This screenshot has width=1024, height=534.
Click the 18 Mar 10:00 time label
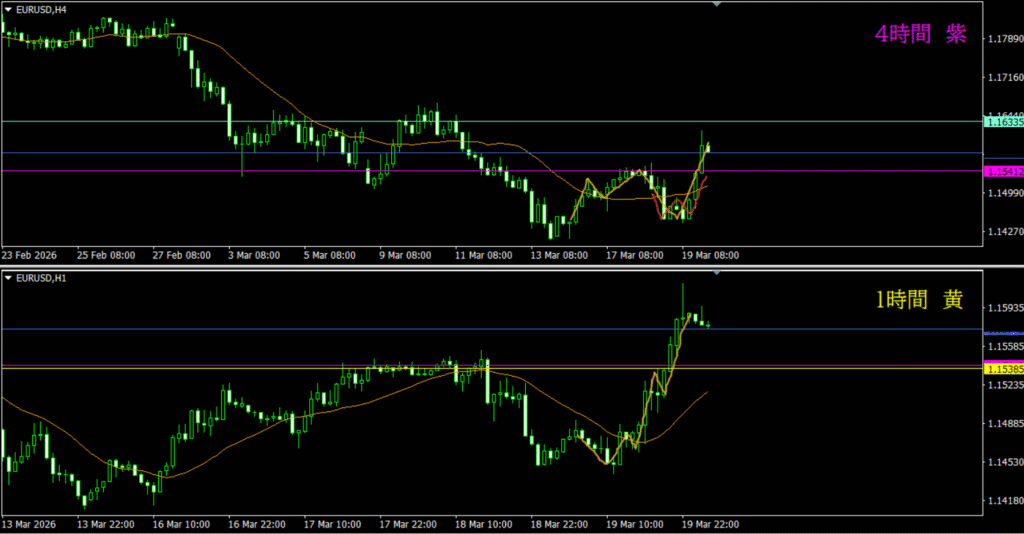tap(481, 523)
